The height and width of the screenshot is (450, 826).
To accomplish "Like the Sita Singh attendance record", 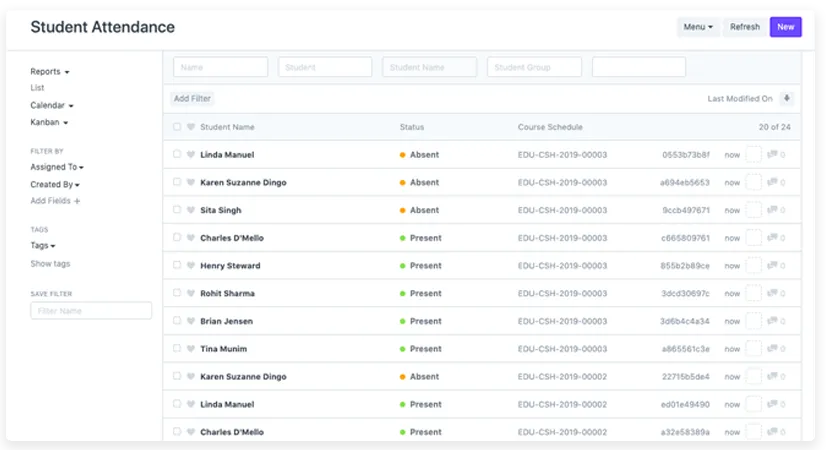I will [190, 211].
